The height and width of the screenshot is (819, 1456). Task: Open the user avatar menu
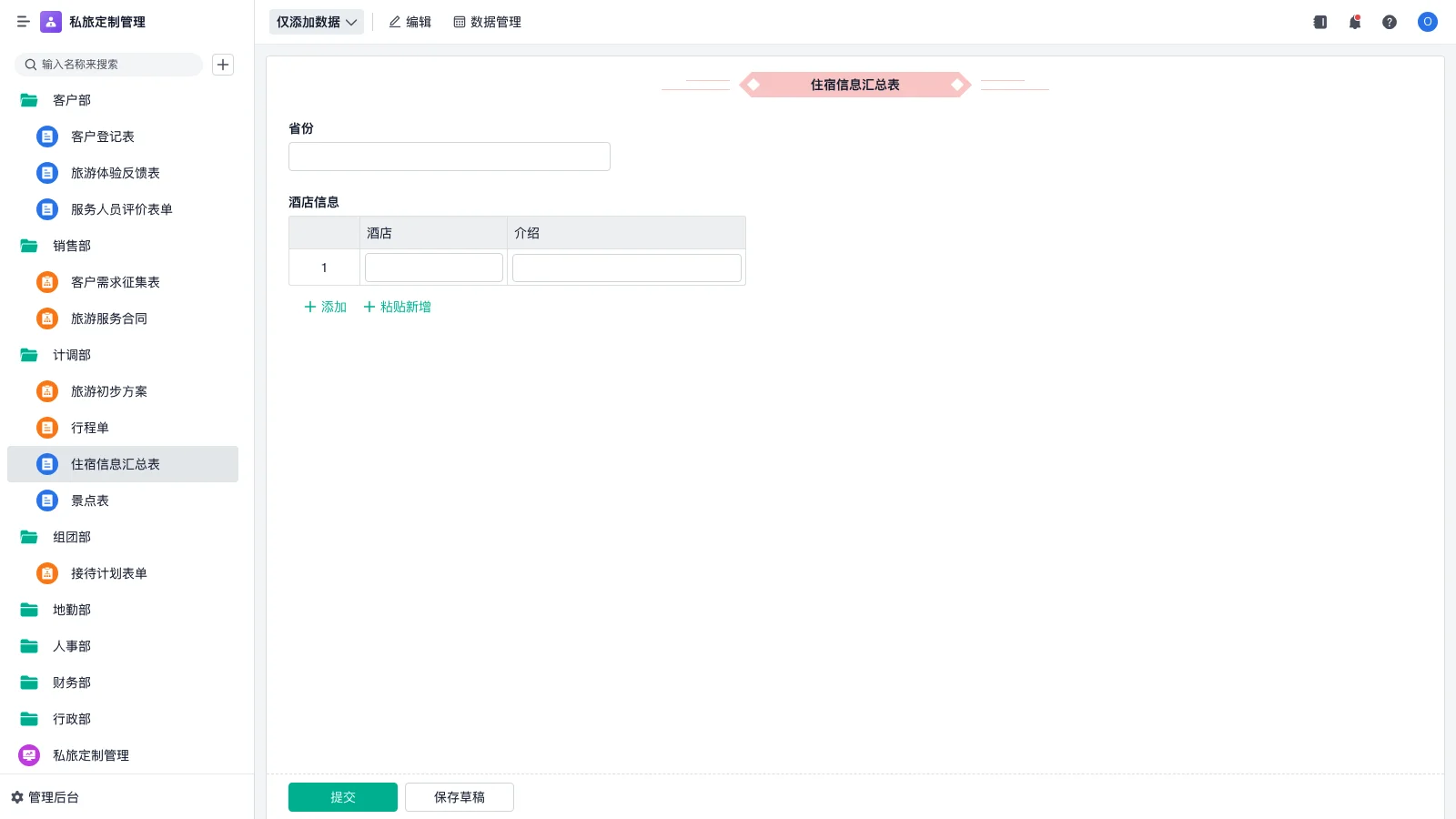point(1428,22)
